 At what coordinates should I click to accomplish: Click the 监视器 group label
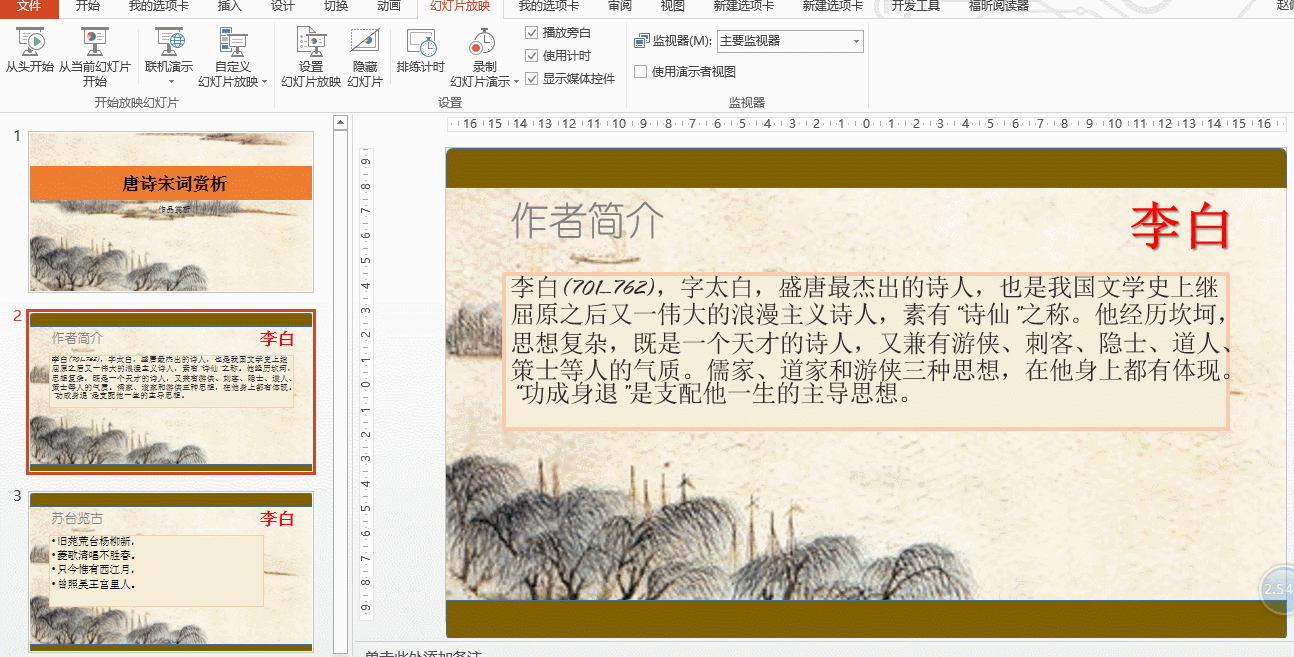[x=746, y=102]
